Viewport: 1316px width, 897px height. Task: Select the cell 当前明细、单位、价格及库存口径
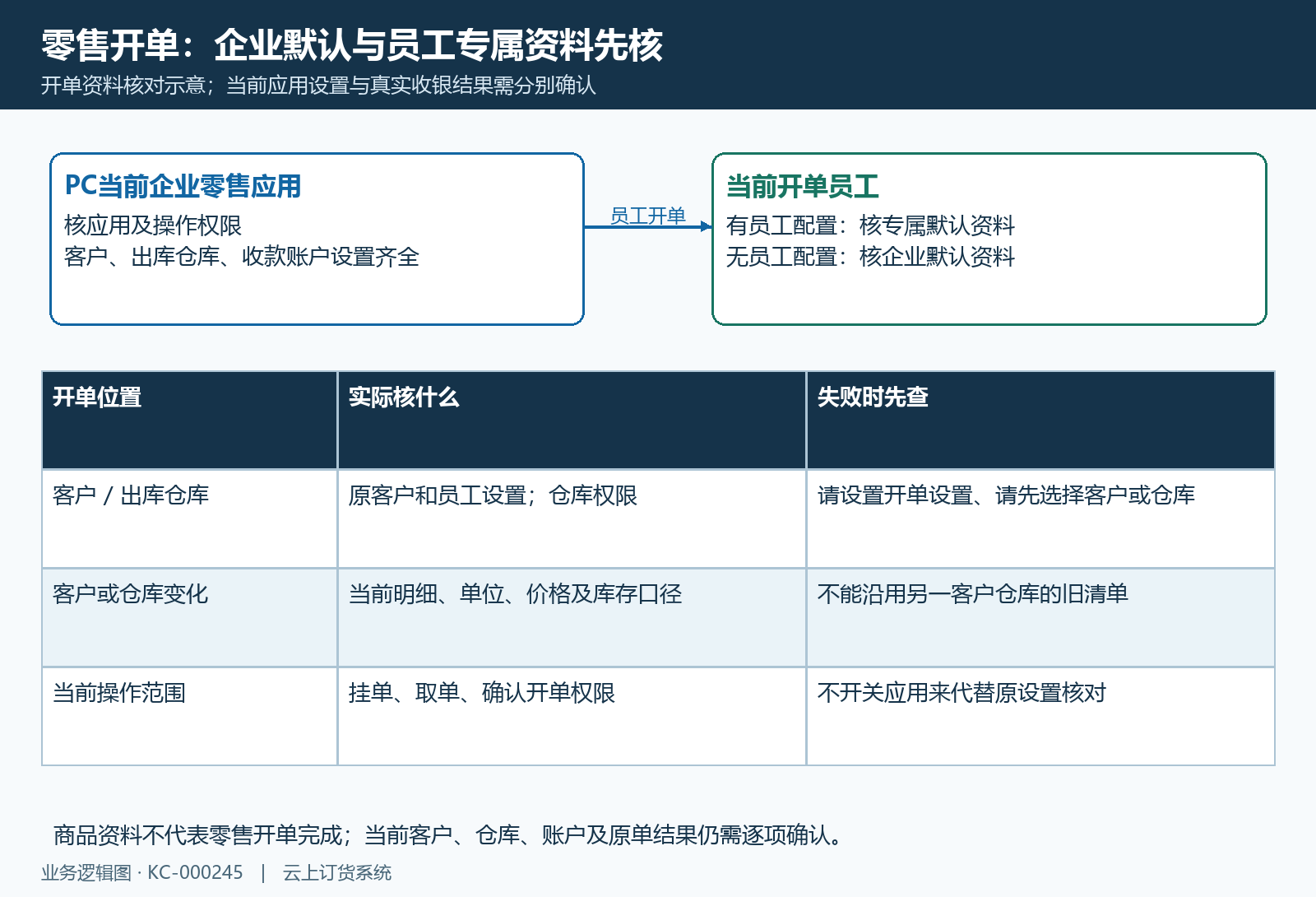tap(572, 617)
